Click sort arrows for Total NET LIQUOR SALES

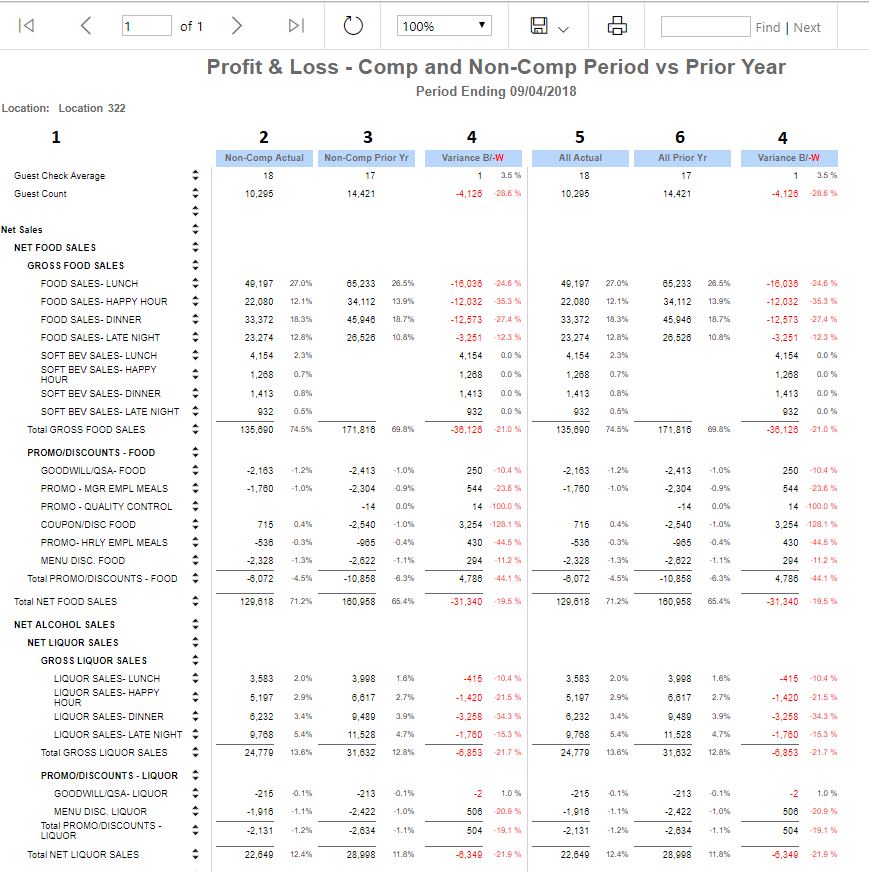195,854
